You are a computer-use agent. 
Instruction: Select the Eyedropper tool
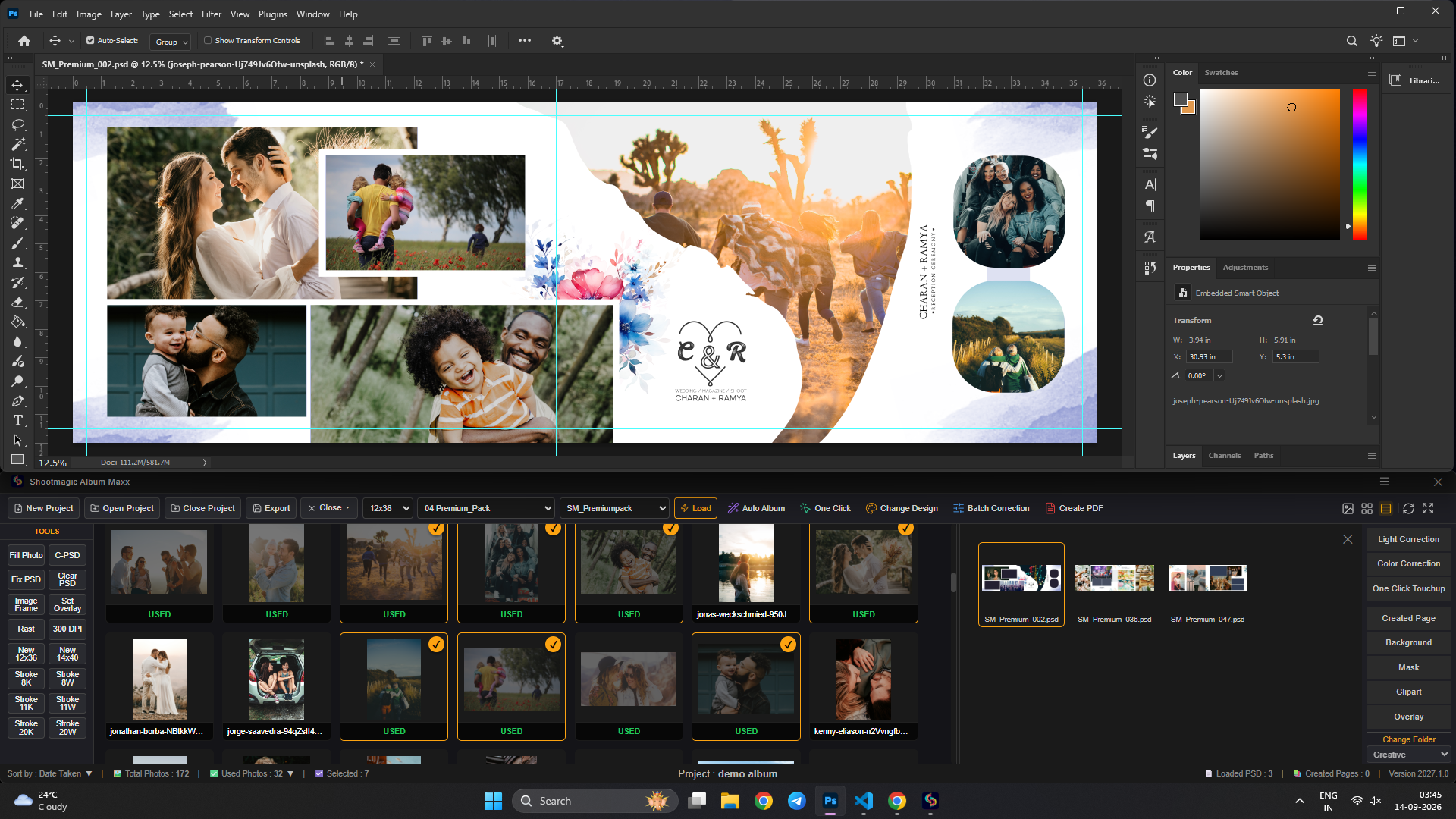coord(17,203)
